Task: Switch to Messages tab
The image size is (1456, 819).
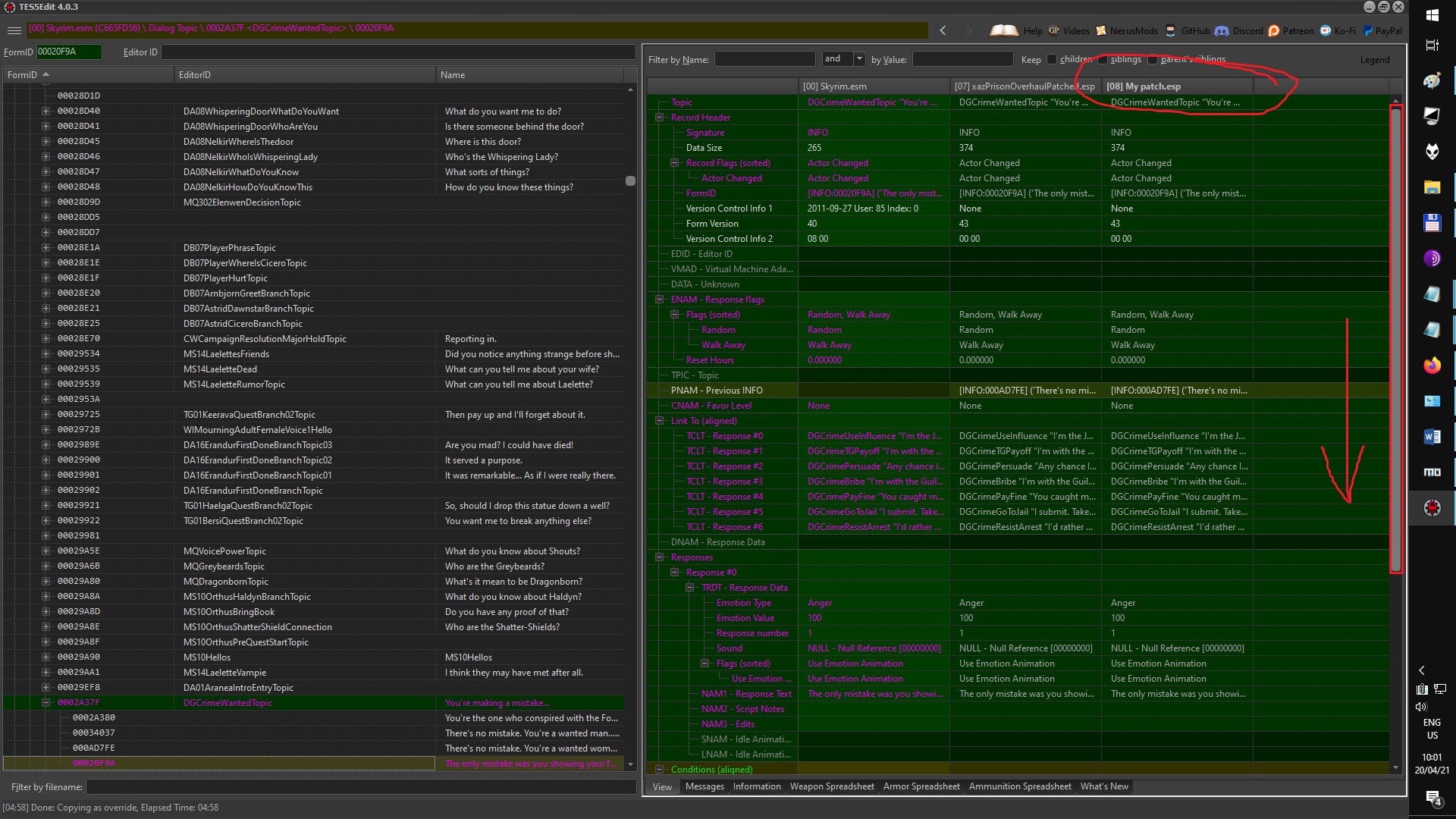Action: (x=704, y=786)
